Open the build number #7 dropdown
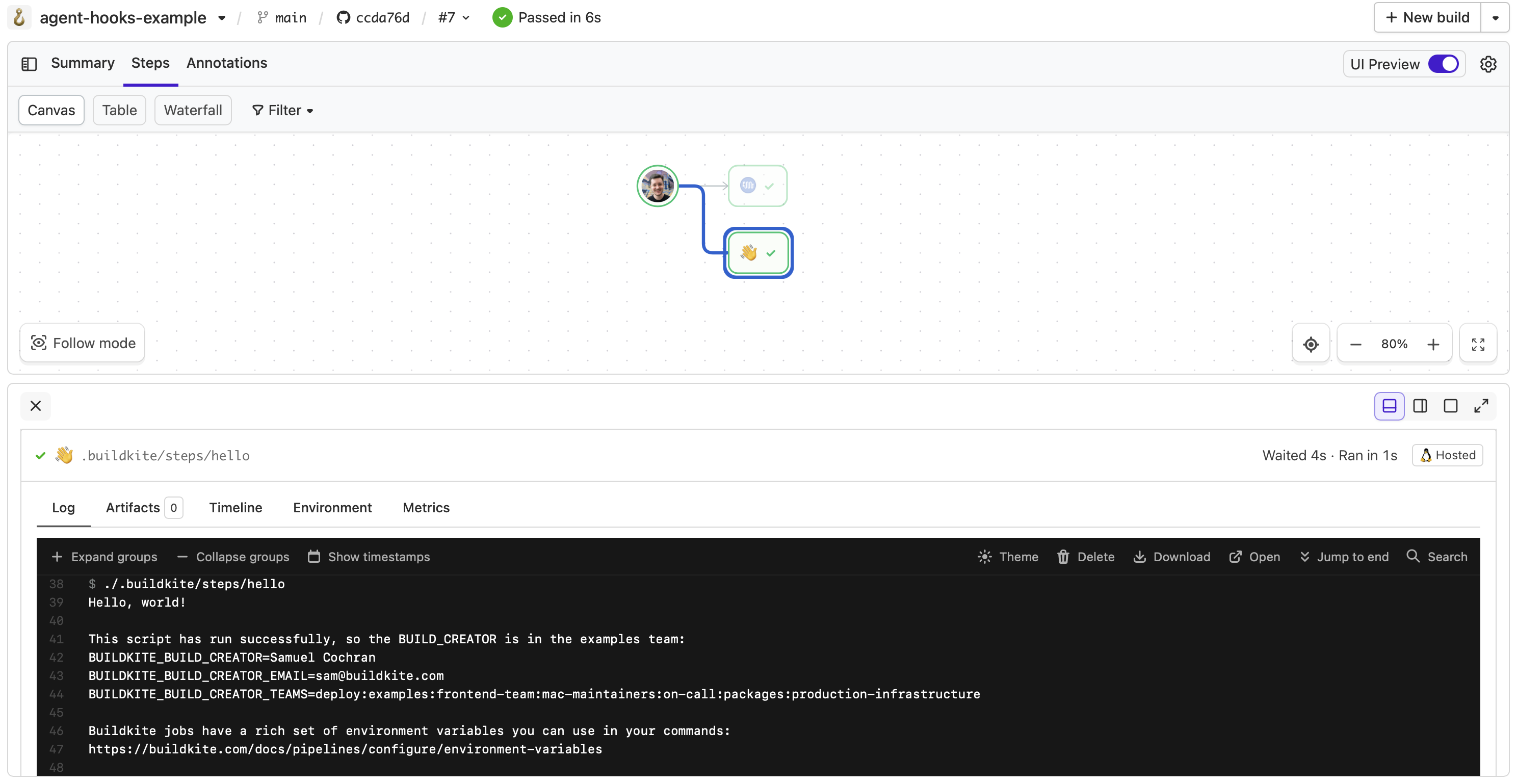 454,18
